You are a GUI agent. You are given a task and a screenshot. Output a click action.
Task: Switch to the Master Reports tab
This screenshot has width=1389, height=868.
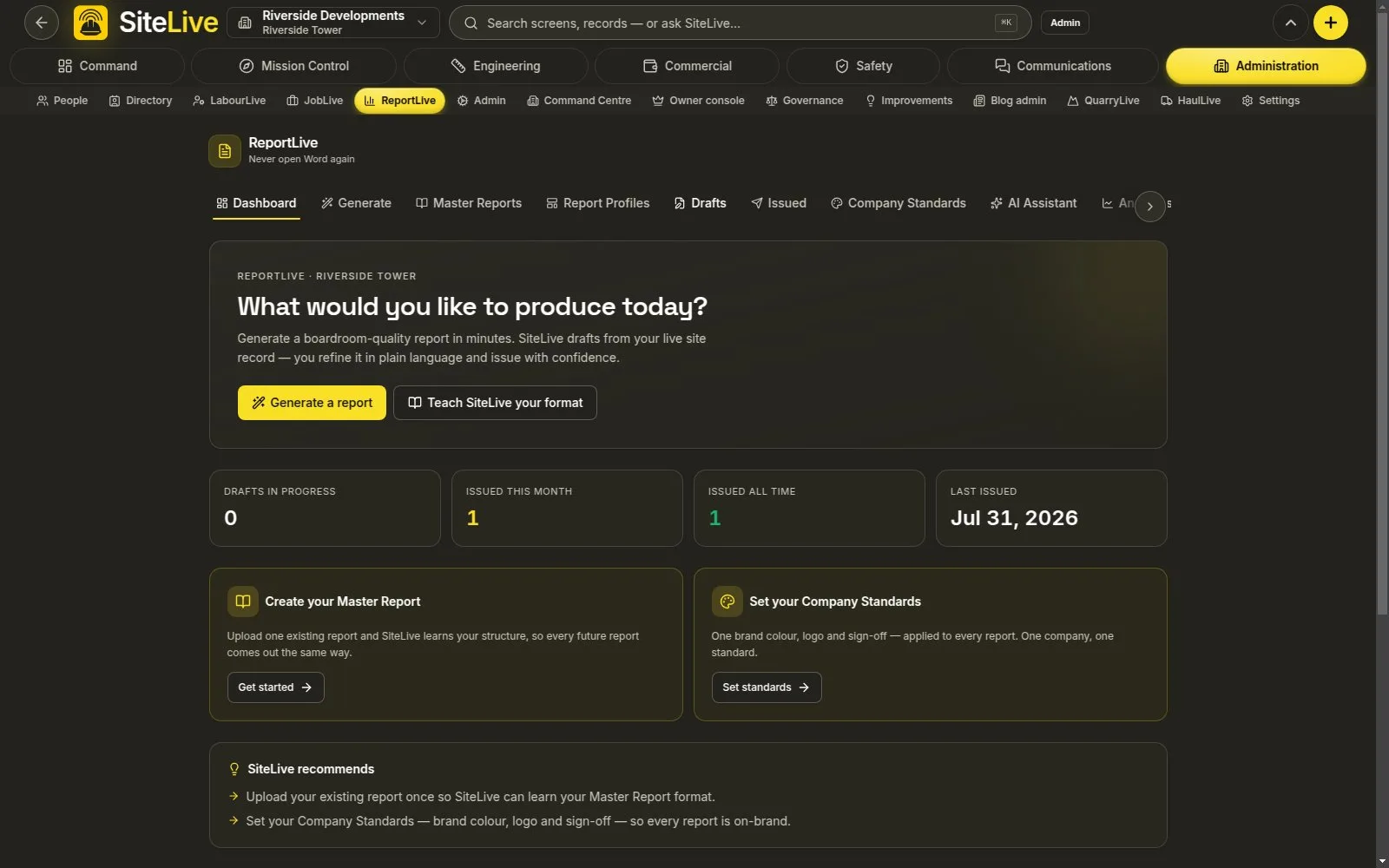(x=469, y=203)
